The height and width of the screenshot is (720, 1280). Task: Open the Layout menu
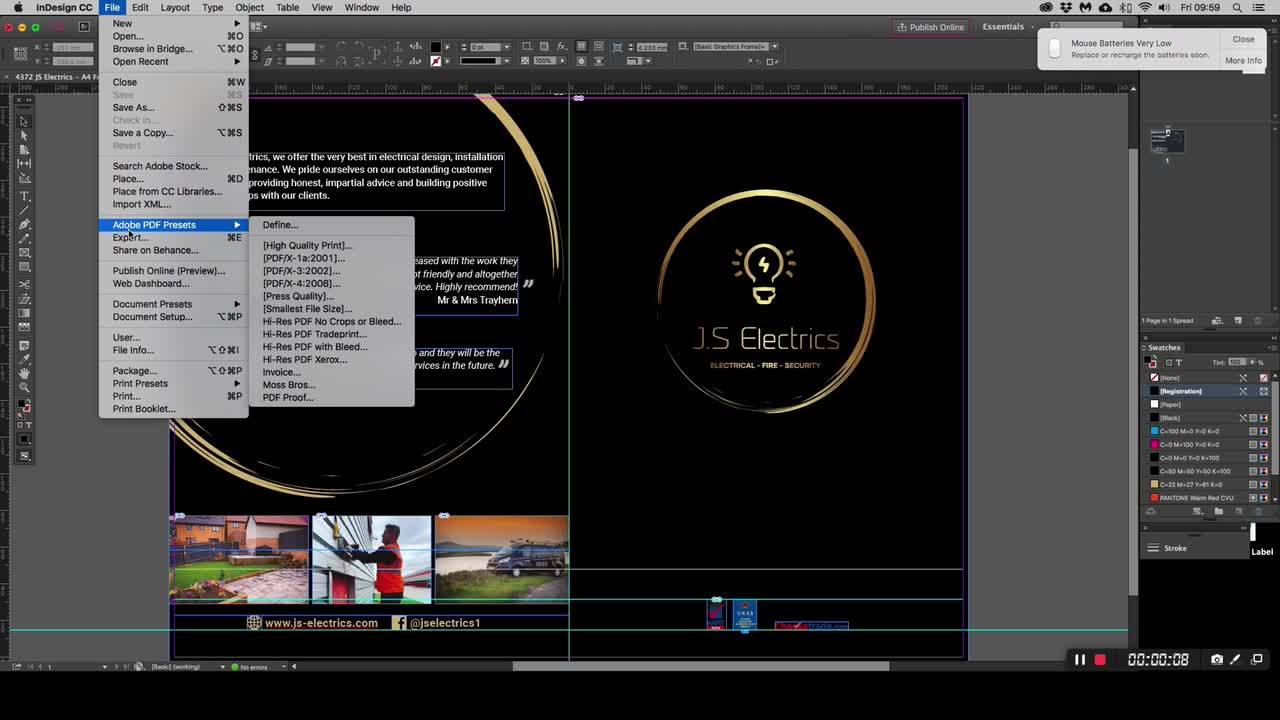point(175,7)
